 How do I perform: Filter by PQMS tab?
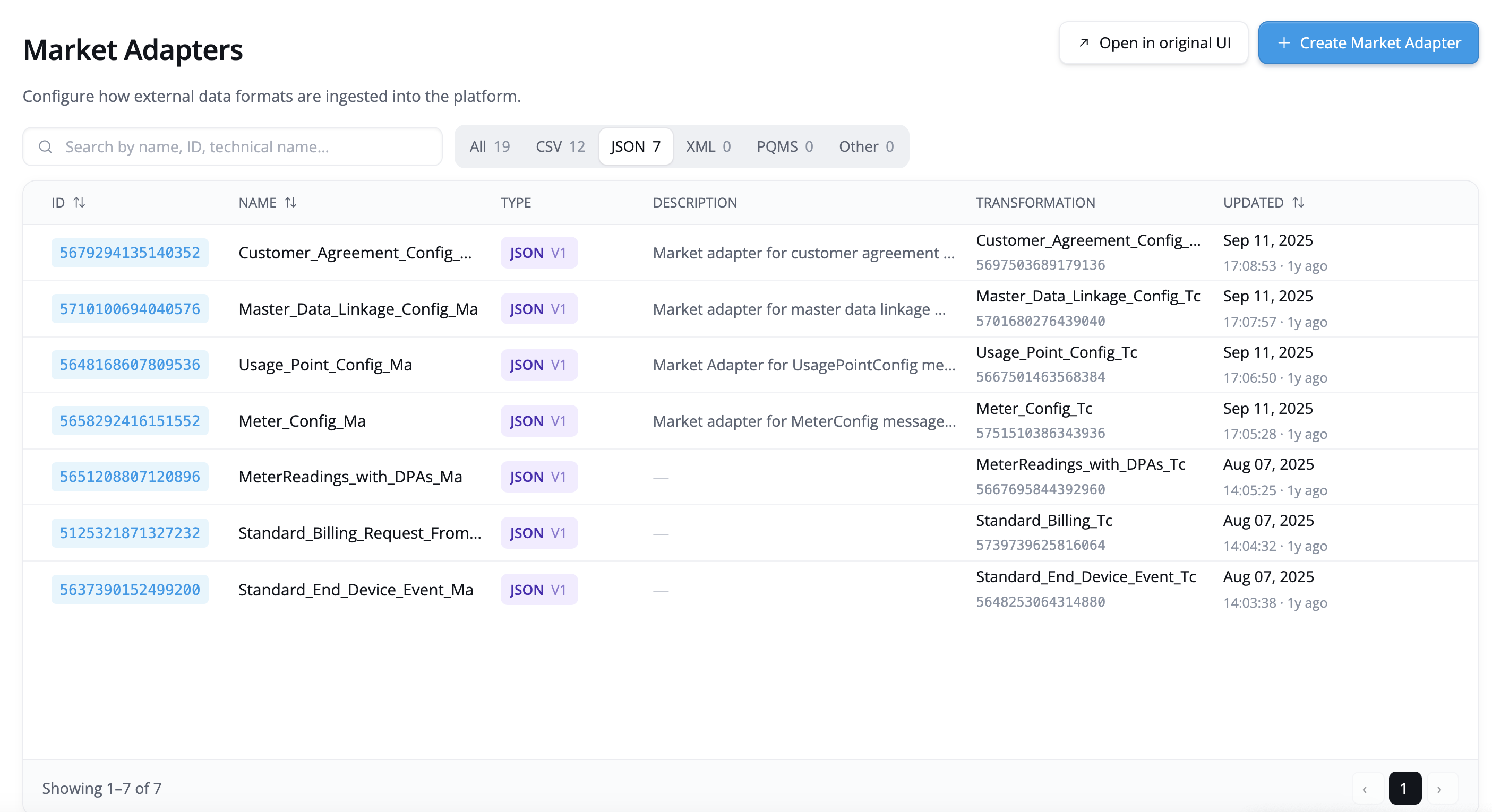(784, 147)
